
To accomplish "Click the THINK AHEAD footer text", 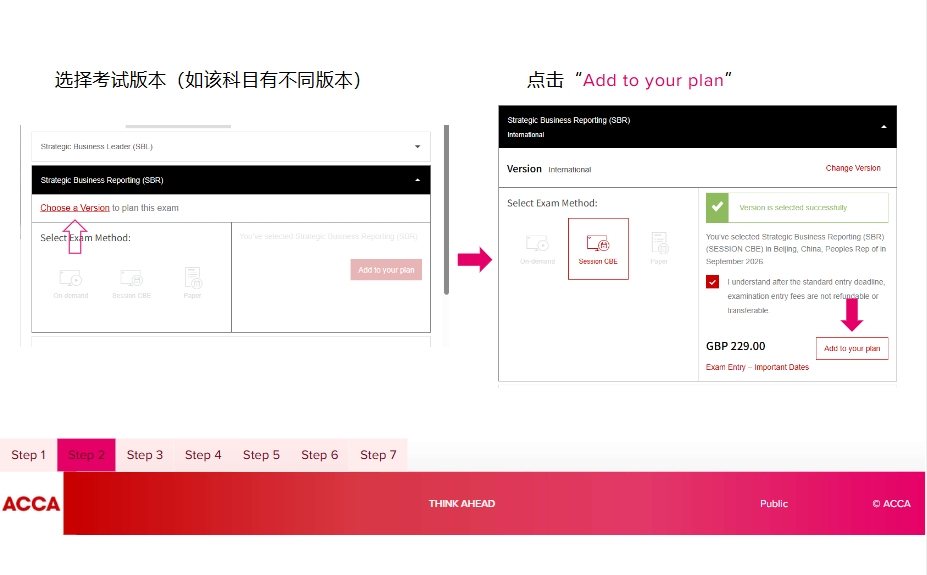I will [x=462, y=503].
